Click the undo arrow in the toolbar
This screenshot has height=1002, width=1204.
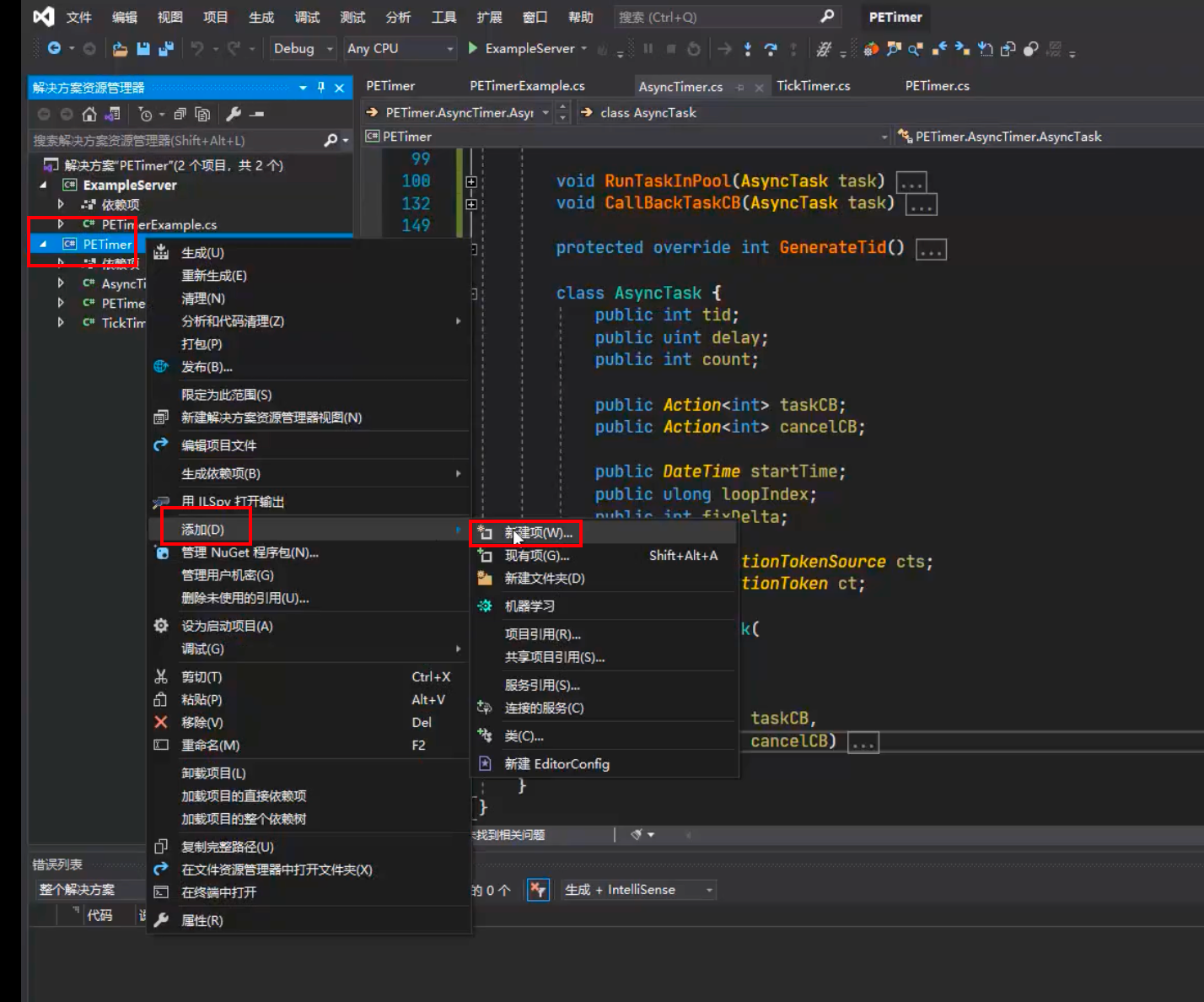pos(196,48)
